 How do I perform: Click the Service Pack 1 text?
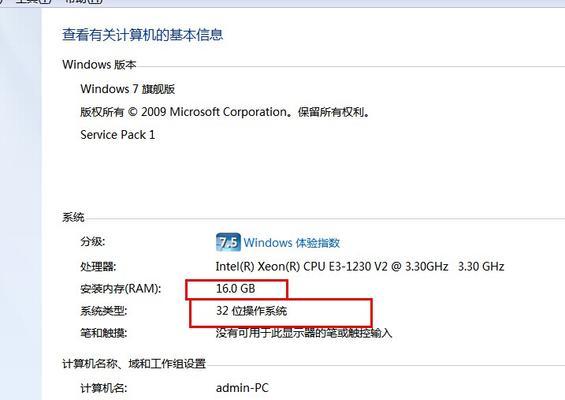click(117, 135)
